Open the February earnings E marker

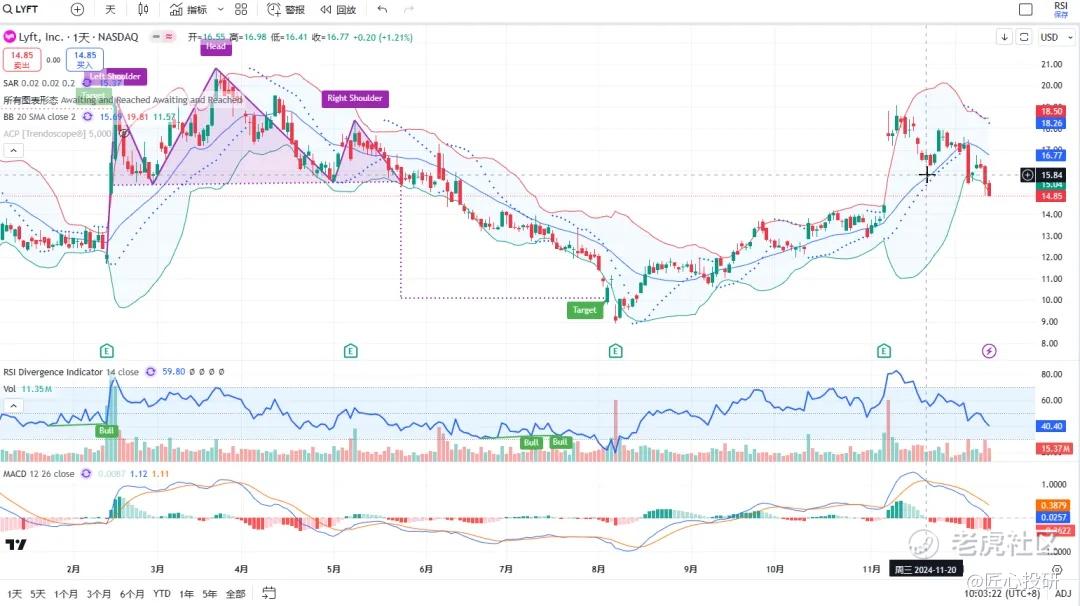[106, 351]
